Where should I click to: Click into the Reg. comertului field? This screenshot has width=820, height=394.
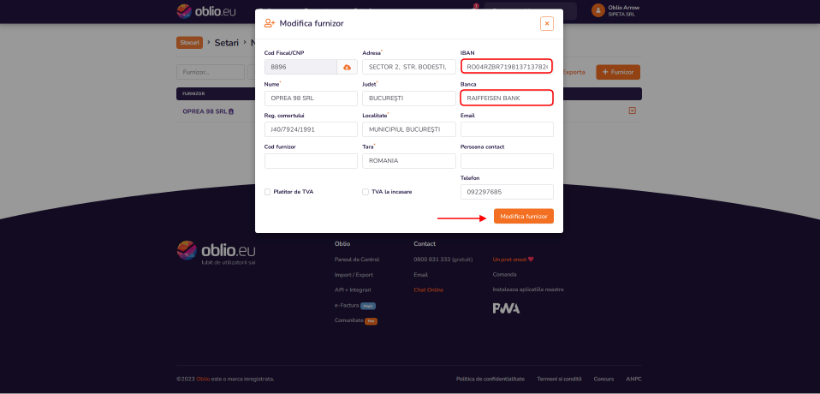point(311,129)
